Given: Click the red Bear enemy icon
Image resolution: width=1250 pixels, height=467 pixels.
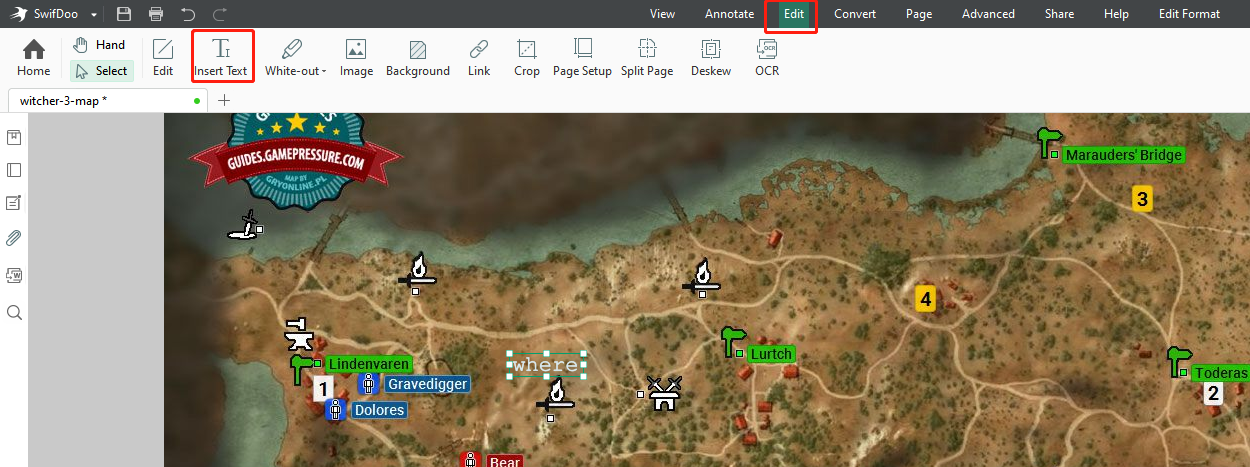Looking at the screenshot, I should pos(470,460).
